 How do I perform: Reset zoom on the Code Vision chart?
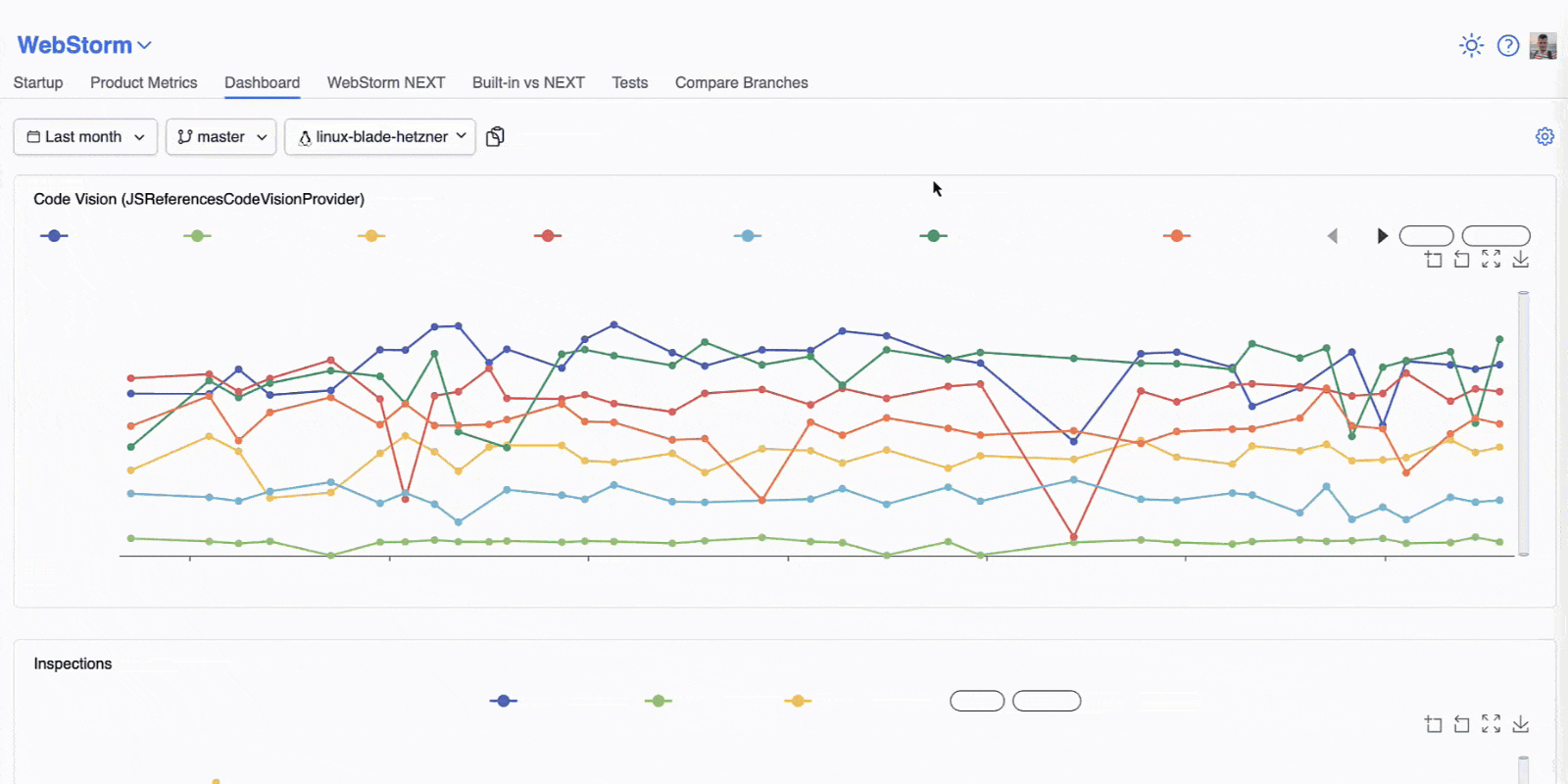pos(1462,259)
